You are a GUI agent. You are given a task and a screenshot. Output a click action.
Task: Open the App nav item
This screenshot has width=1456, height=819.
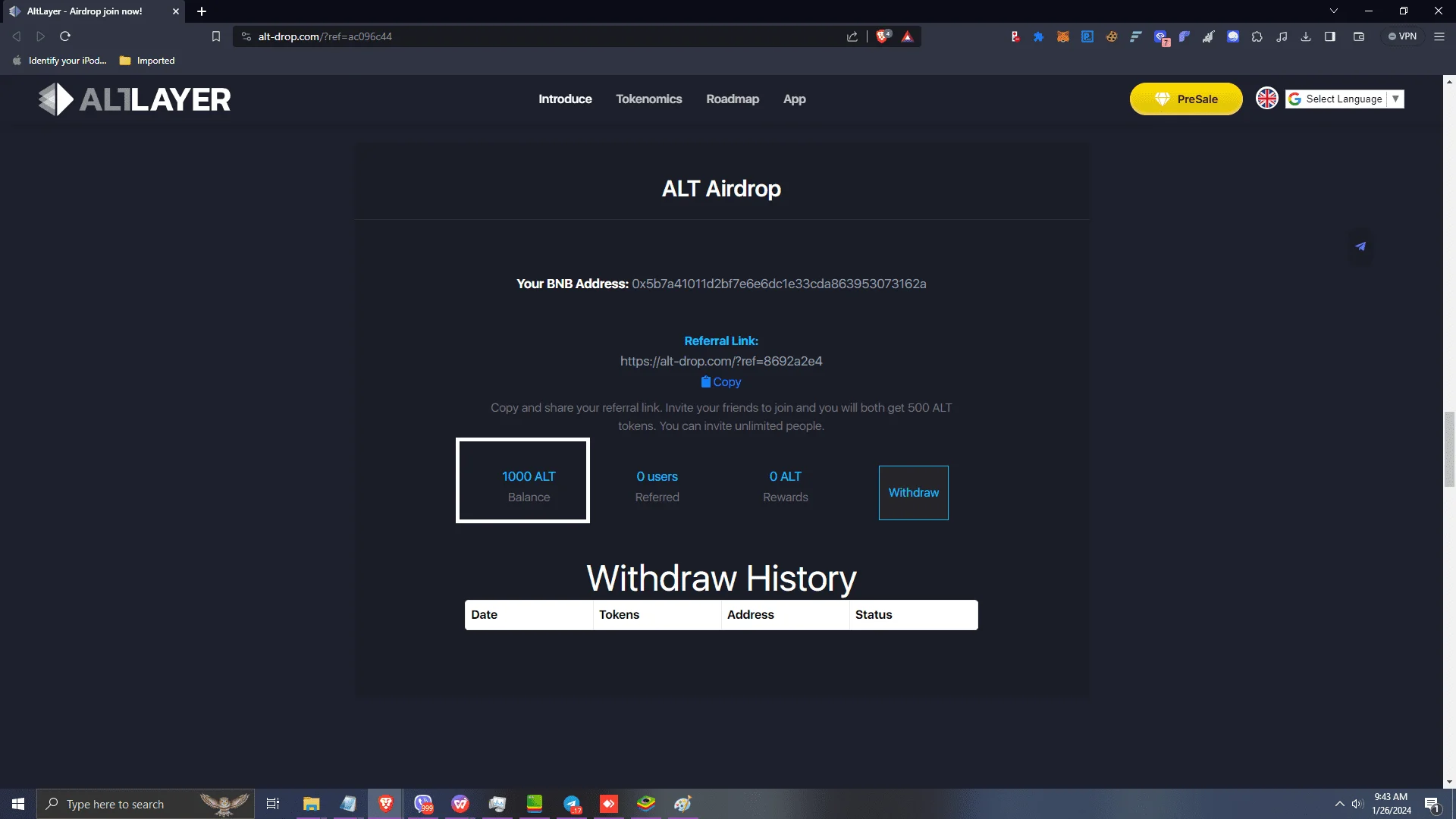[x=794, y=99]
